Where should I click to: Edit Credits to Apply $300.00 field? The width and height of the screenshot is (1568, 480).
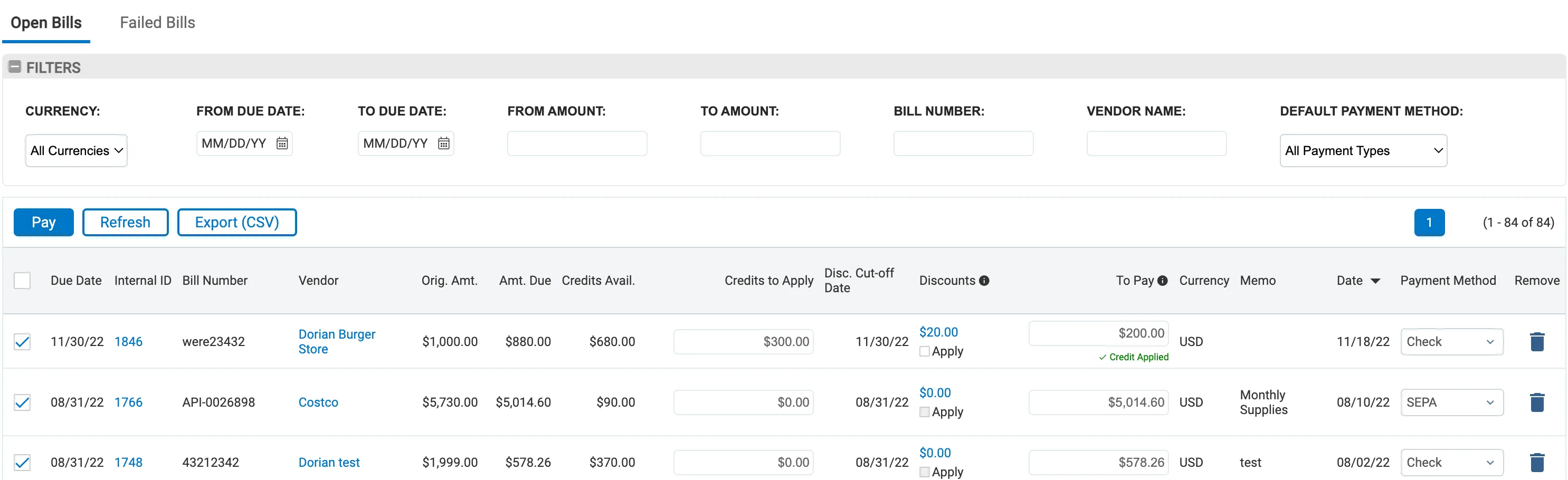click(743, 342)
